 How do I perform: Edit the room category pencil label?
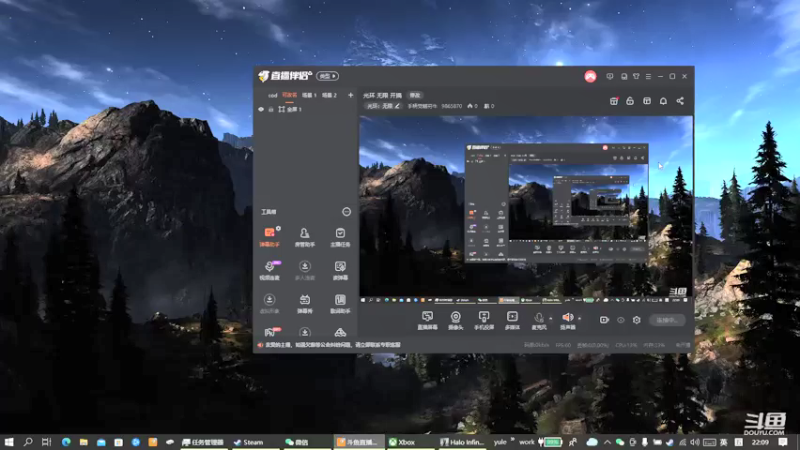tap(383, 106)
